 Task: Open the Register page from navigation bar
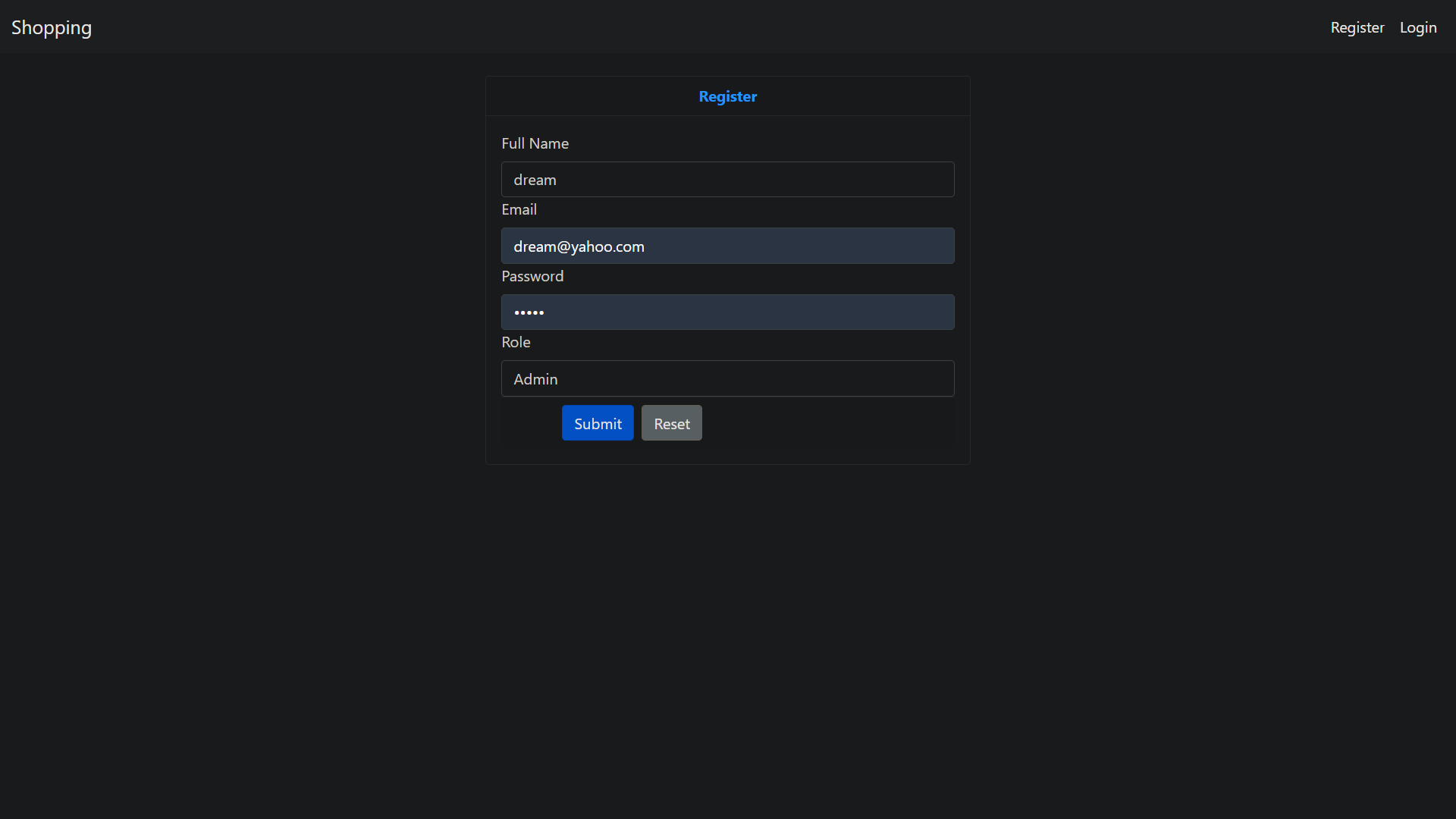(x=1357, y=27)
